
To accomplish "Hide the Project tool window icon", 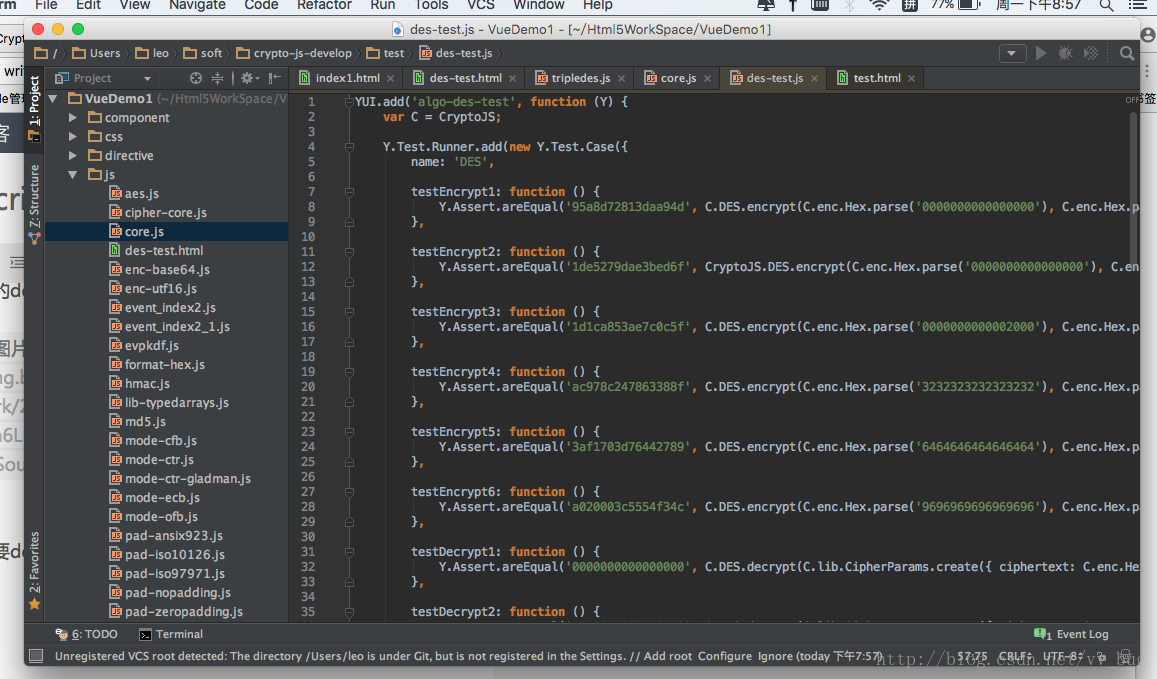I will point(274,77).
